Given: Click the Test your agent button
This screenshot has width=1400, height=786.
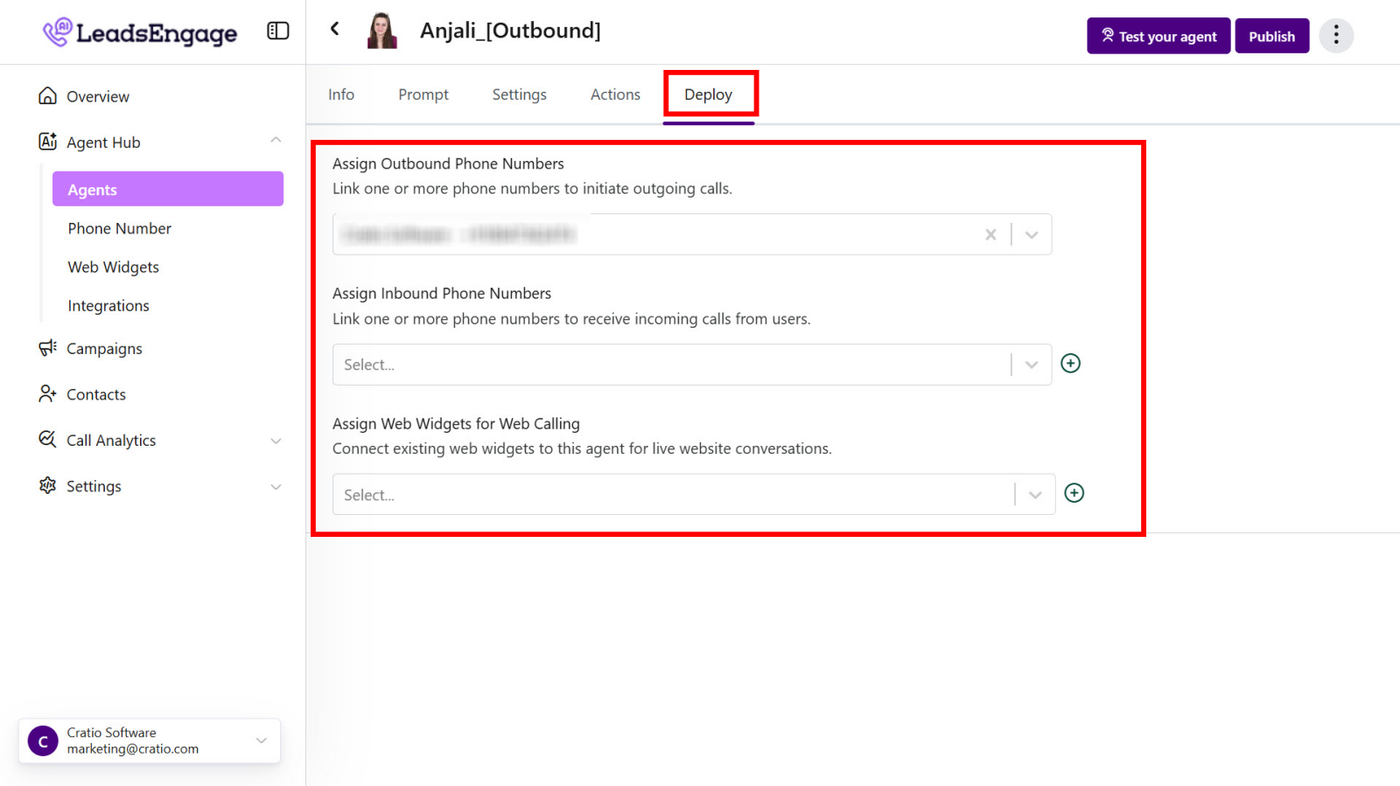Looking at the screenshot, I should [1158, 36].
